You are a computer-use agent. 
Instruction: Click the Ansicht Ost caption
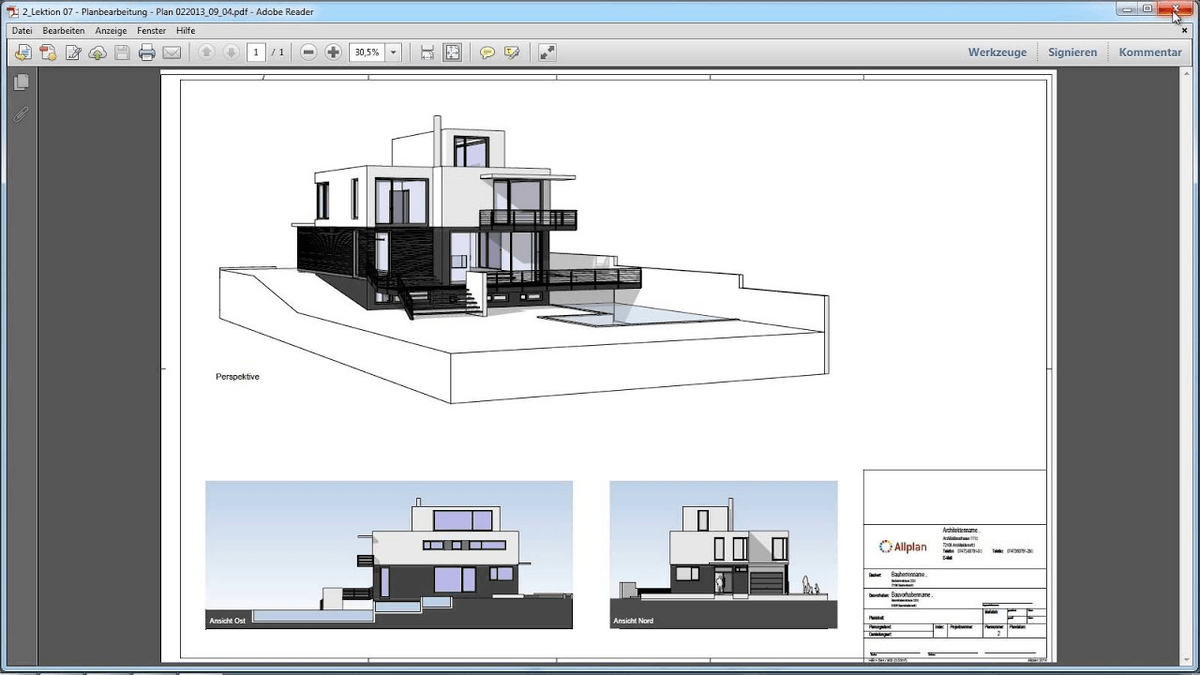coord(228,620)
